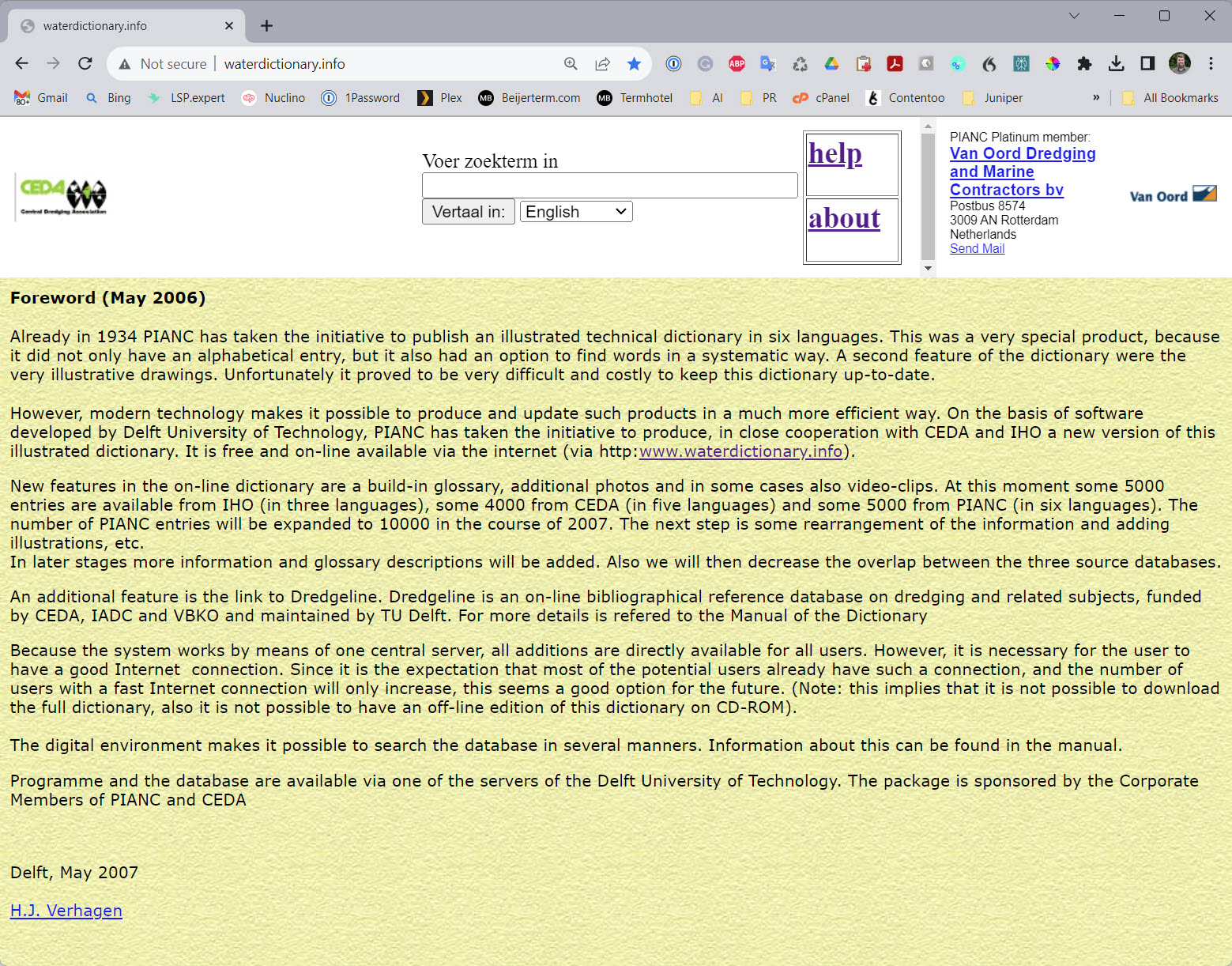
Task: Switch to the waterdictionary.info tab
Action: point(126,26)
